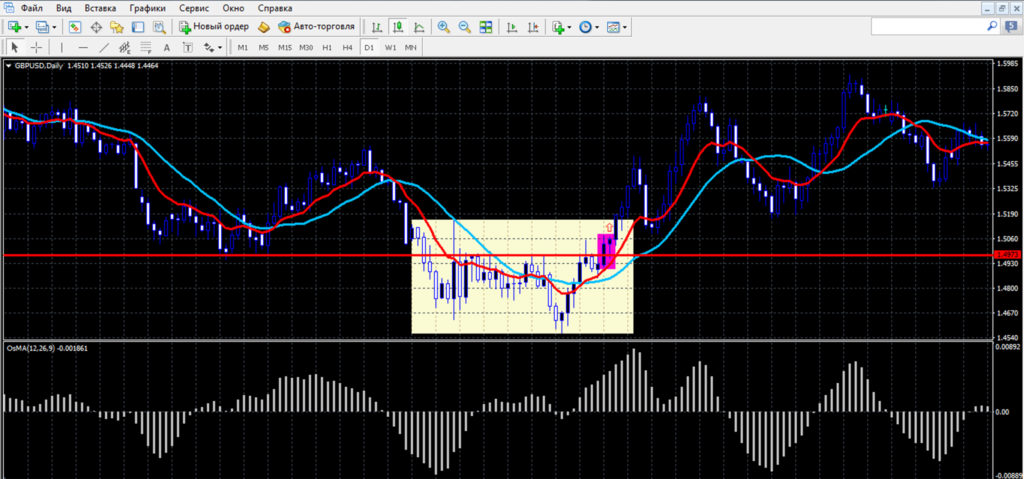1024x479 pixels.
Task: Expand the arrows objects dropdown arrow
Action: coord(220,48)
